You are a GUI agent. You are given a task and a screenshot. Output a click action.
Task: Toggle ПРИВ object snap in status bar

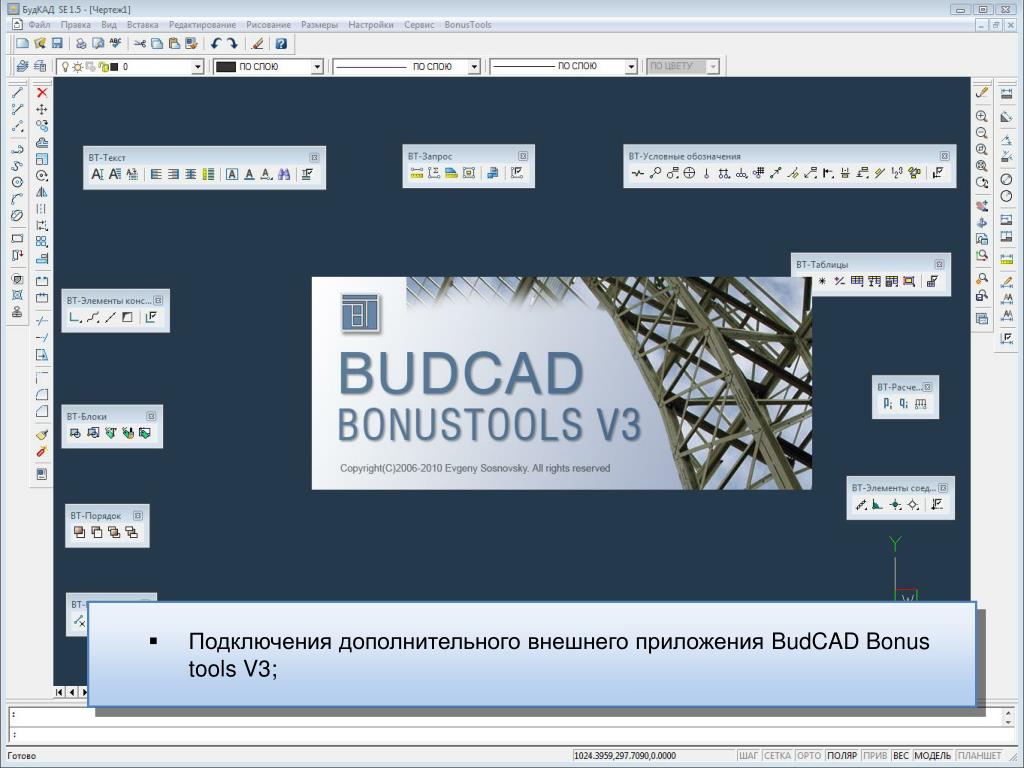point(874,756)
